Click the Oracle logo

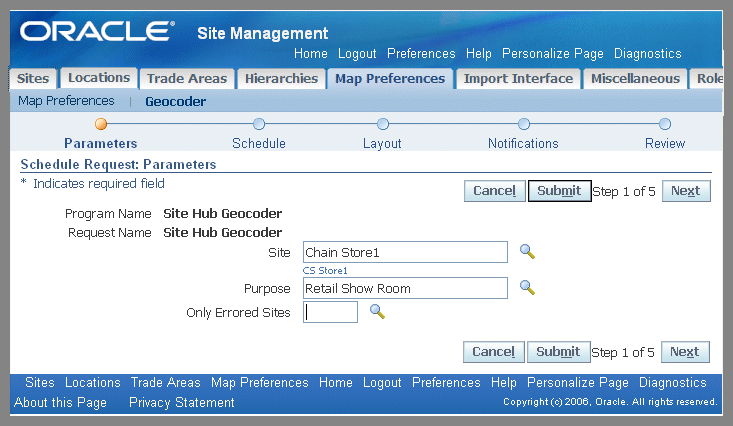click(x=97, y=31)
